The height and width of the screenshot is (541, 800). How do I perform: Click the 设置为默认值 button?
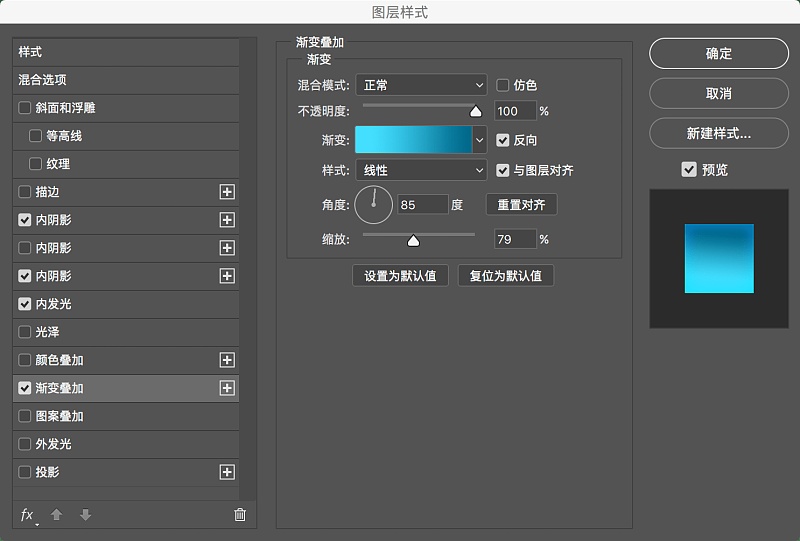pos(401,276)
